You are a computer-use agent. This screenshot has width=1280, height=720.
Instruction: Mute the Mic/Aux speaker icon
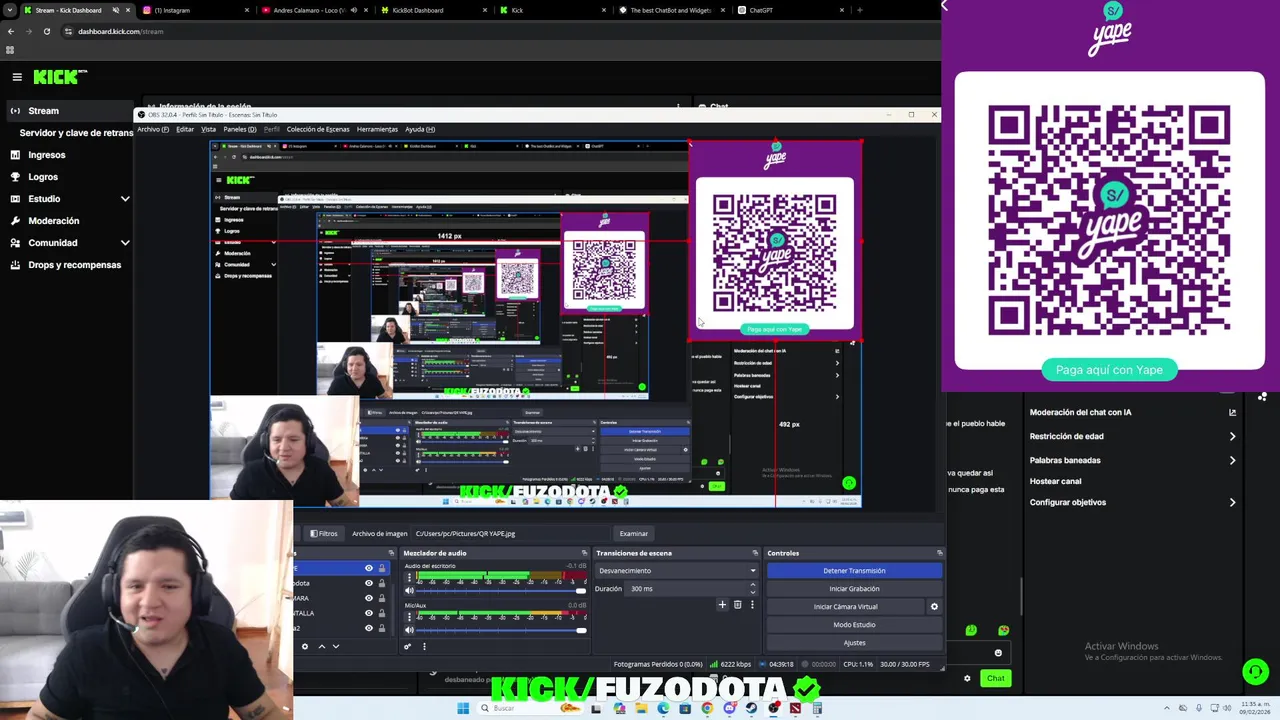(409, 630)
